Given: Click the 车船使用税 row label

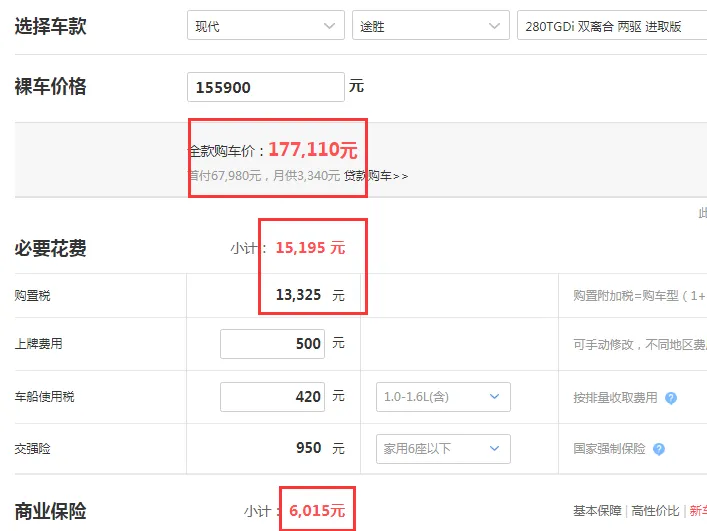Looking at the screenshot, I should [44, 397].
